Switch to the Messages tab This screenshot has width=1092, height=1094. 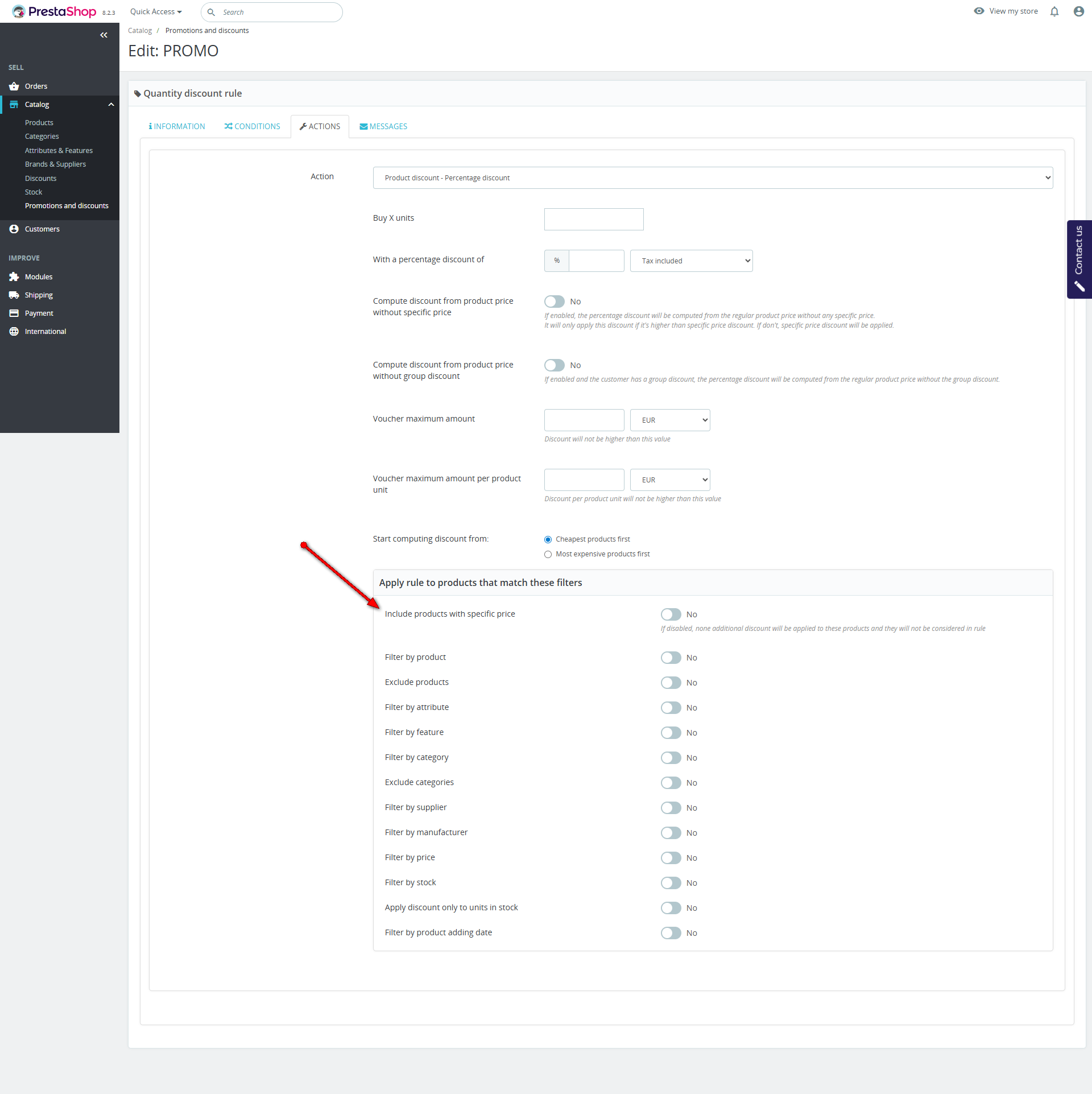point(383,126)
